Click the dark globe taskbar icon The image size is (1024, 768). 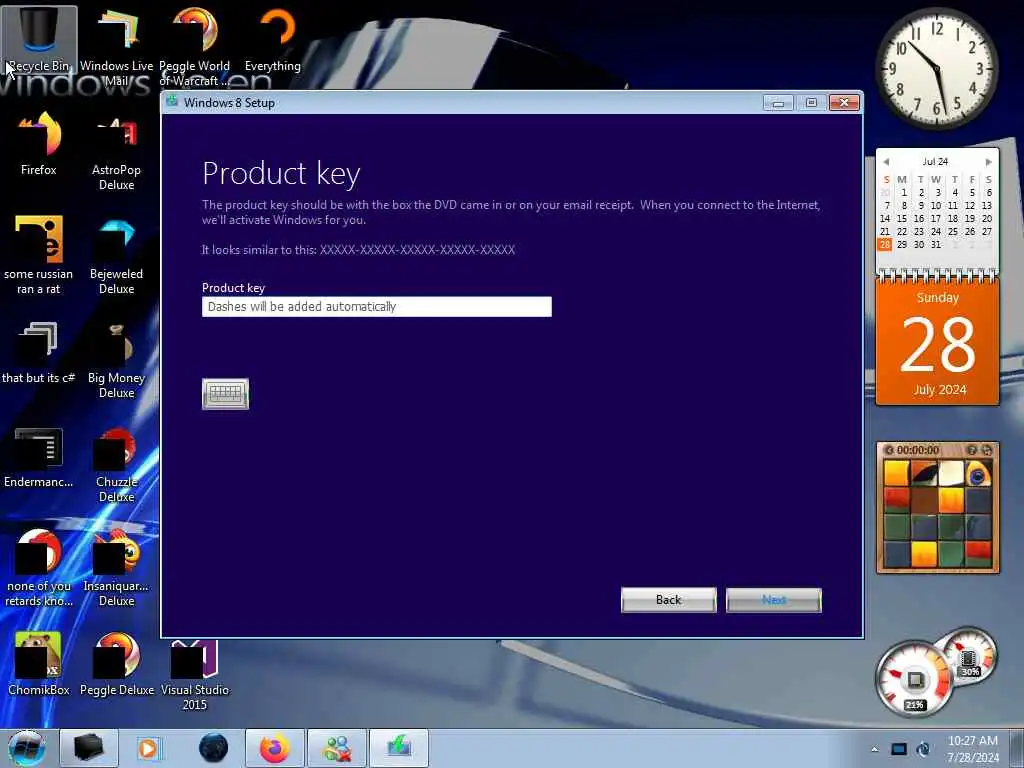(x=214, y=748)
